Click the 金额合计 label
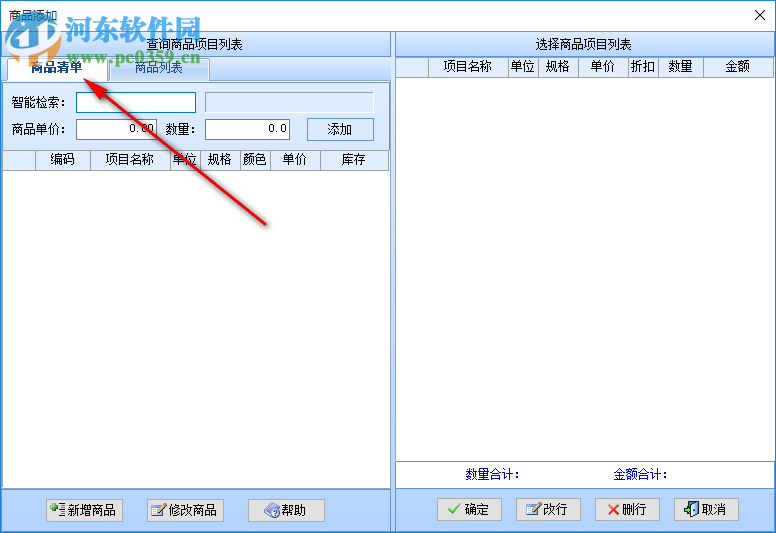This screenshot has height=533, width=776. (640, 475)
